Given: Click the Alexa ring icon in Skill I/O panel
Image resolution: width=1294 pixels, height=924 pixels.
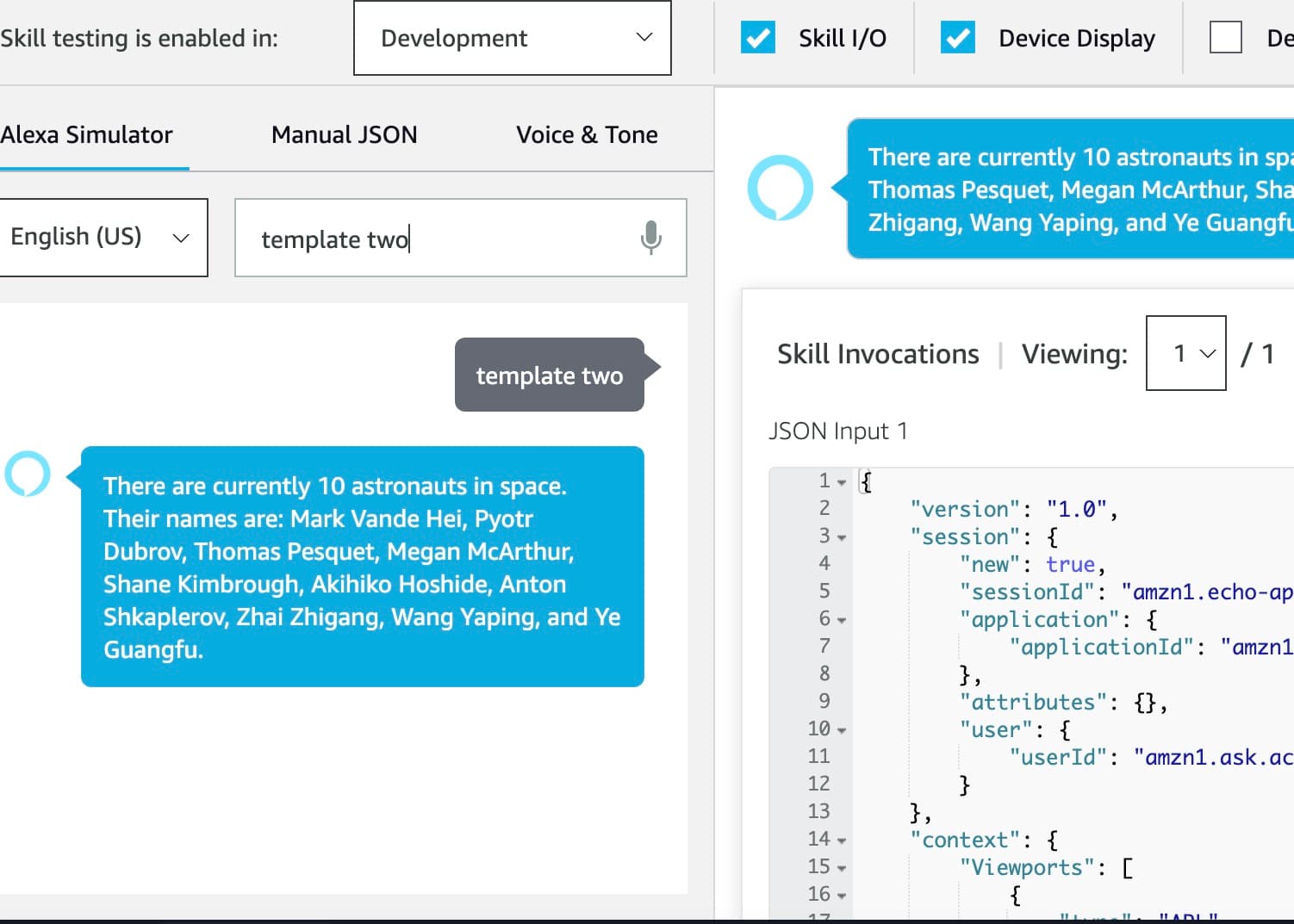Looking at the screenshot, I should tap(781, 188).
